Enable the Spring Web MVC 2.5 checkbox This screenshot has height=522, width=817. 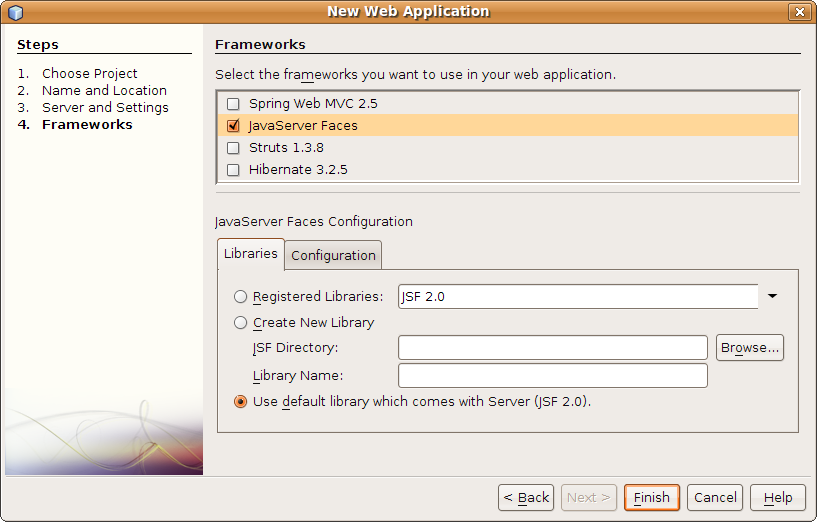(x=233, y=104)
